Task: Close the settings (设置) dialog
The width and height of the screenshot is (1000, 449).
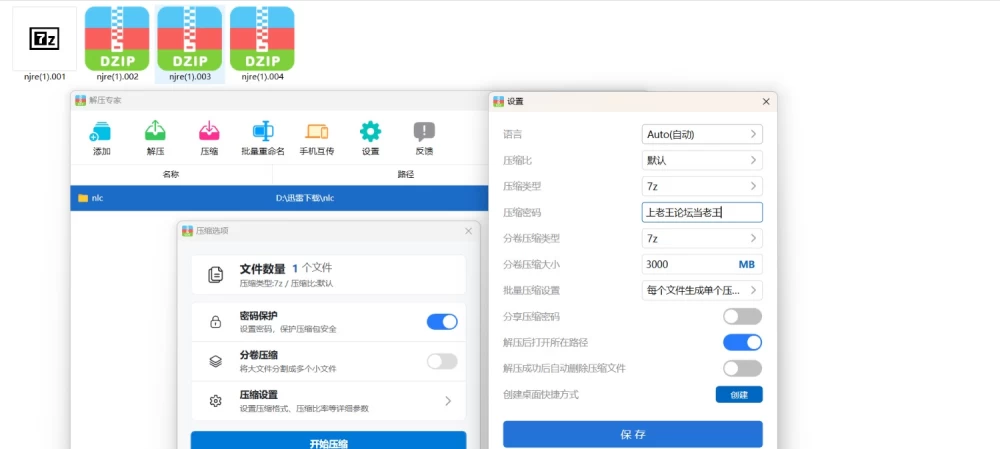Action: 766,101
